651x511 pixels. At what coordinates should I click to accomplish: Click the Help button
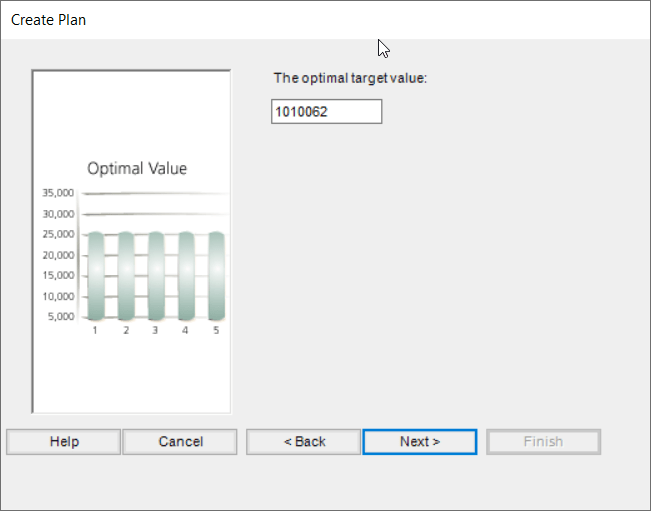pyautogui.click(x=64, y=442)
